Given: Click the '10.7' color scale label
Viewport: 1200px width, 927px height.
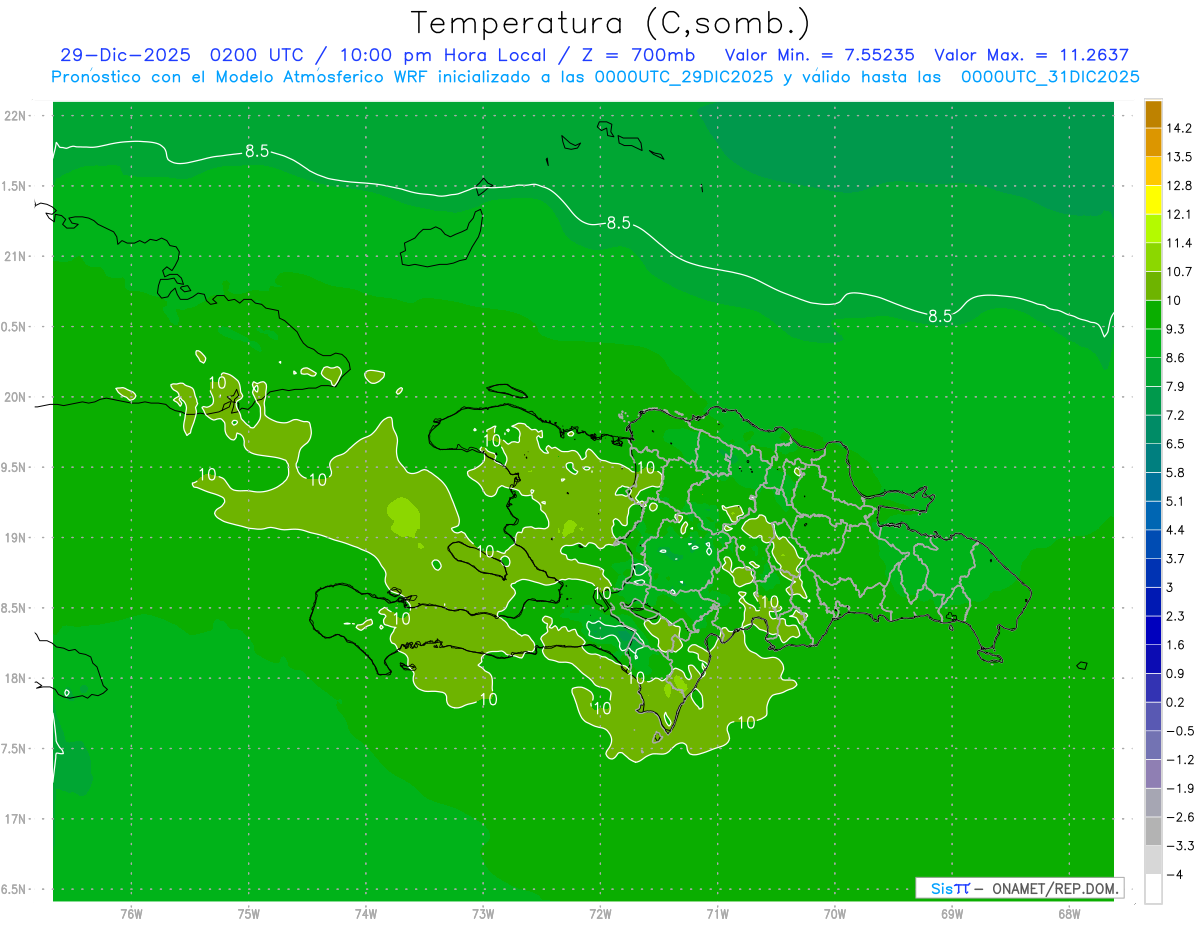Looking at the screenshot, I should (x=1180, y=272).
